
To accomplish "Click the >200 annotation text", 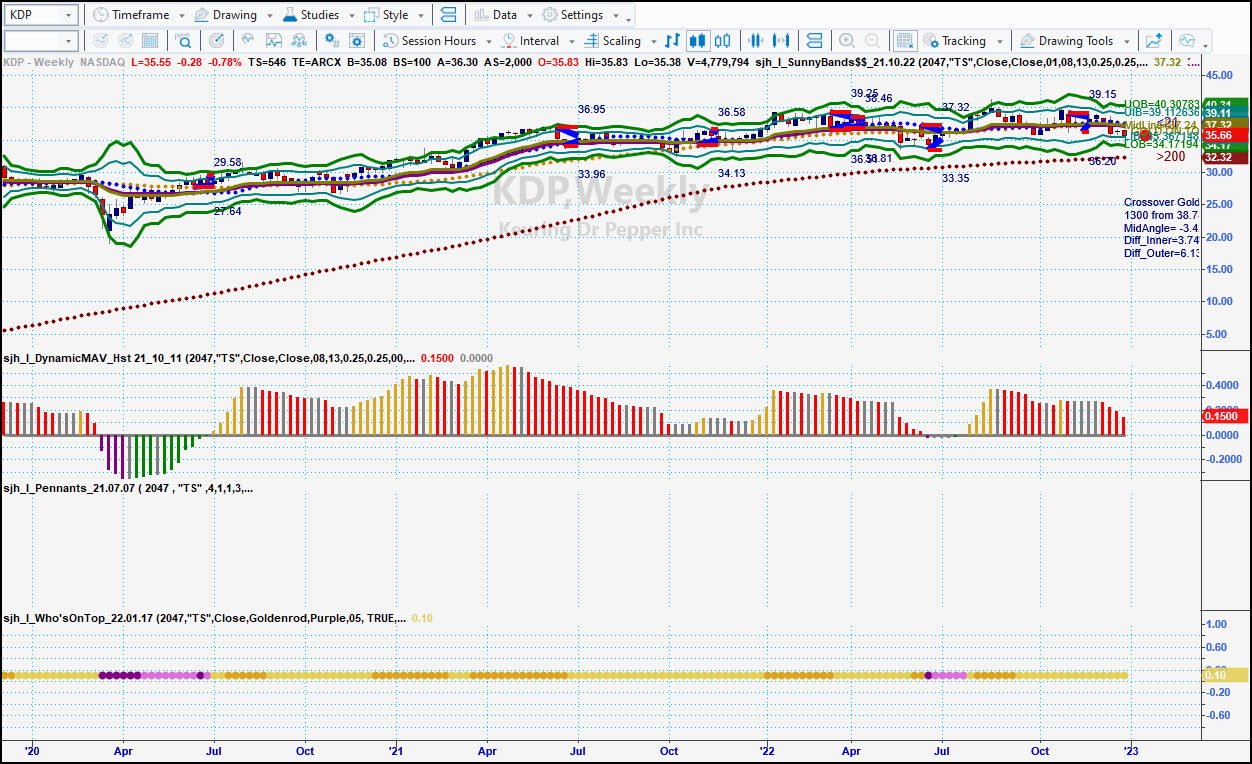I will (x=1171, y=156).
